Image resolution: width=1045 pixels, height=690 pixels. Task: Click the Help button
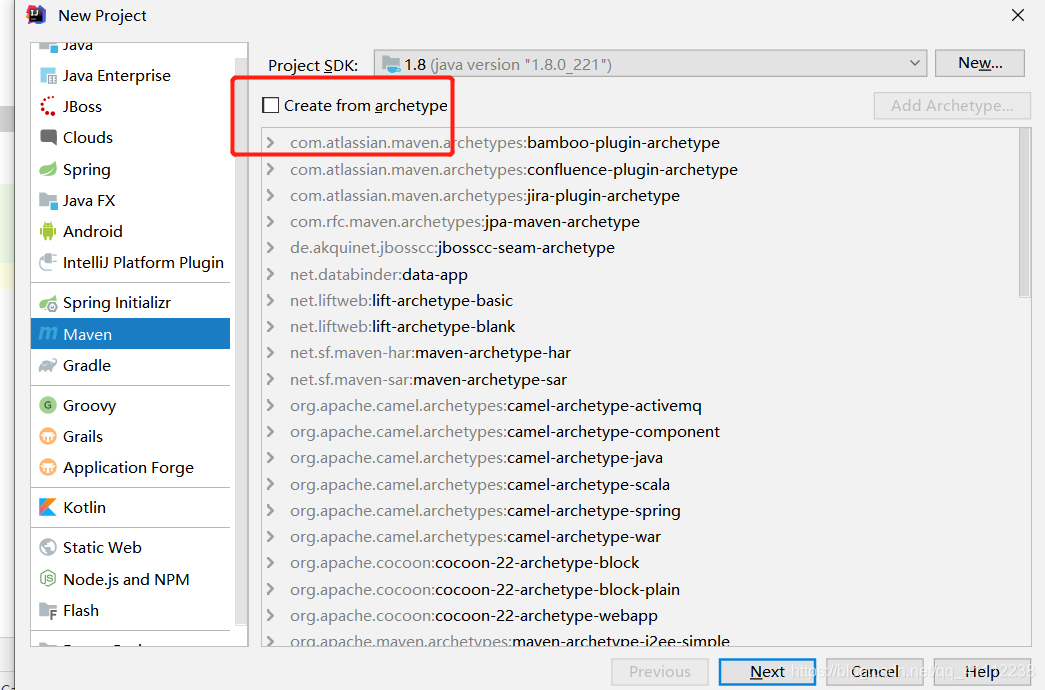point(982,671)
